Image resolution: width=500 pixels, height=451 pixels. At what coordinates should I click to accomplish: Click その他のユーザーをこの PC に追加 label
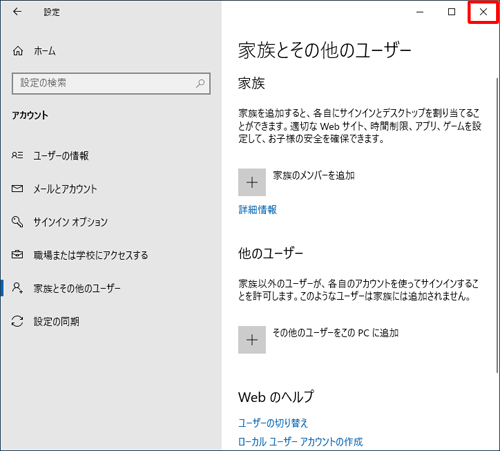coord(336,333)
